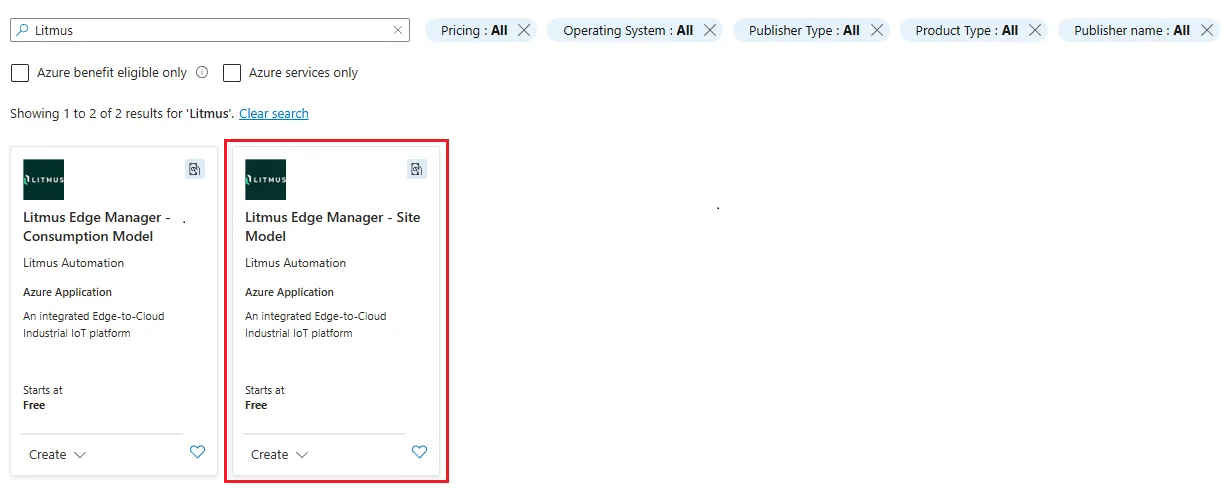Tick the Azure services only checkbox
Screen dimensions: 1228x488
(x=232, y=73)
